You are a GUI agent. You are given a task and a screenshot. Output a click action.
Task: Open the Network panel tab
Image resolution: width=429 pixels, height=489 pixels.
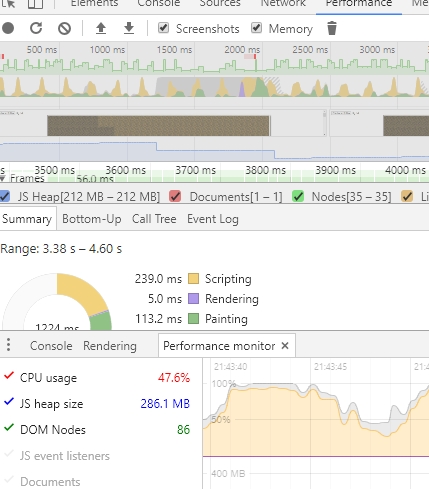283,3
